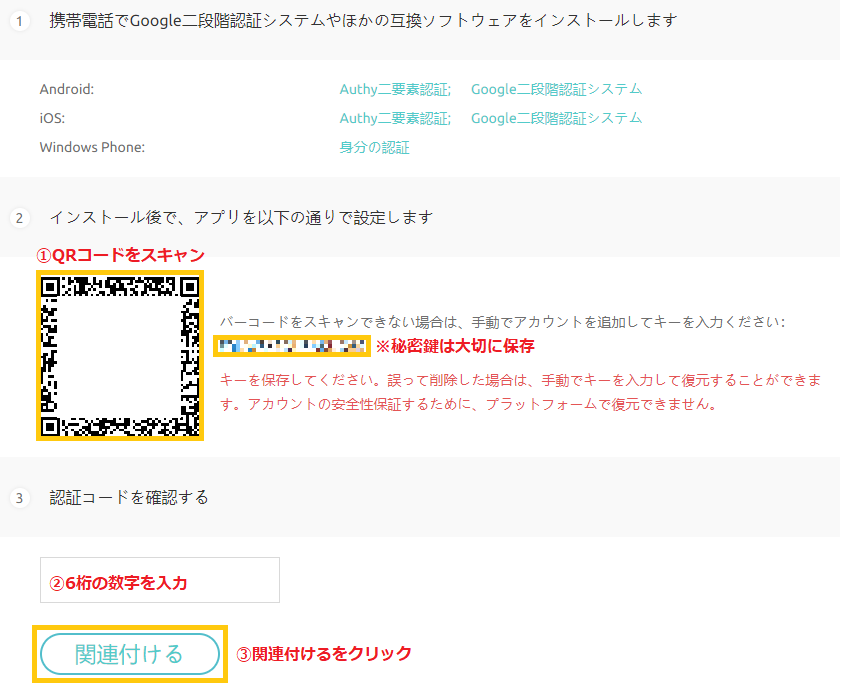Screen dimensions: 864x694
Task: Click the 関連付ける button
Action: click(x=130, y=654)
